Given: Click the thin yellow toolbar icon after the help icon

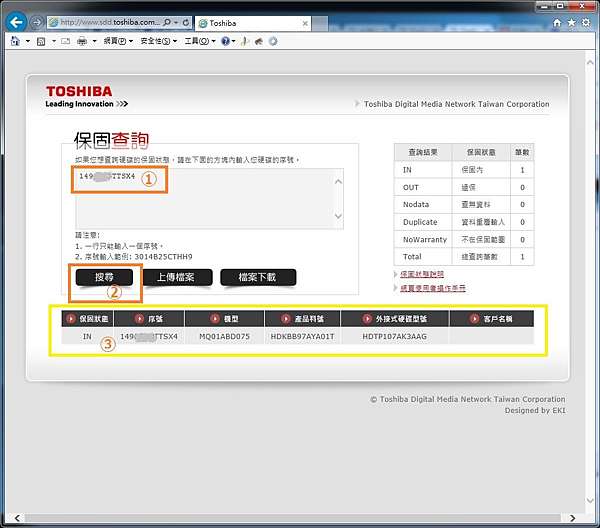Looking at the screenshot, I should [245, 41].
